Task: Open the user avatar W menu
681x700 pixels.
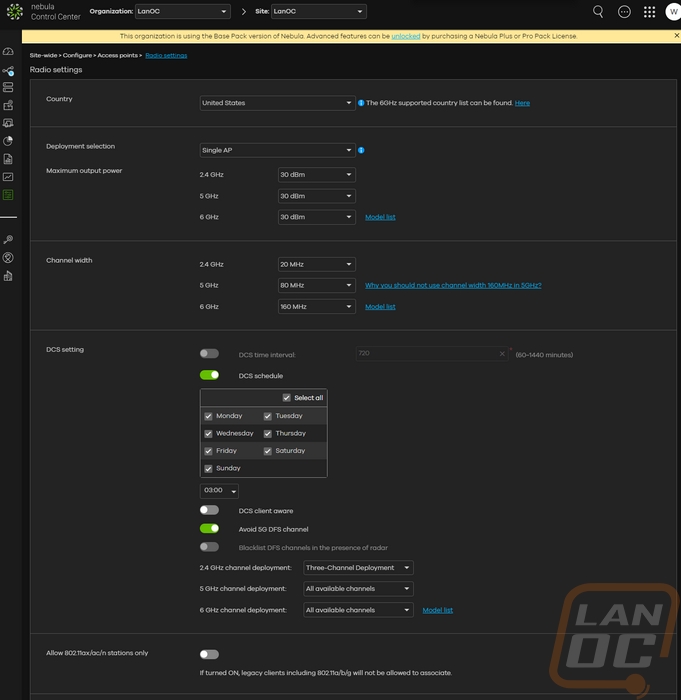Action: coord(673,12)
